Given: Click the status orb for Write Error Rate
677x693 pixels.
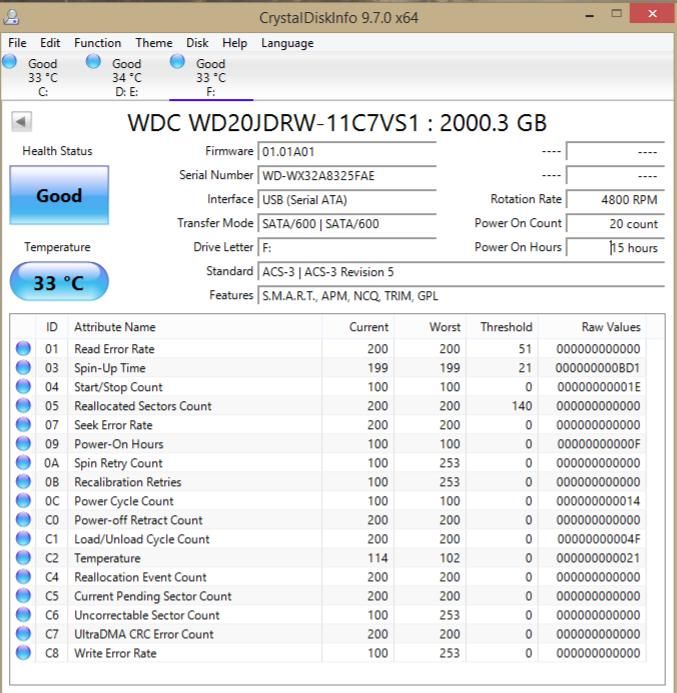Looking at the screenshot, I should pos(23,652).
